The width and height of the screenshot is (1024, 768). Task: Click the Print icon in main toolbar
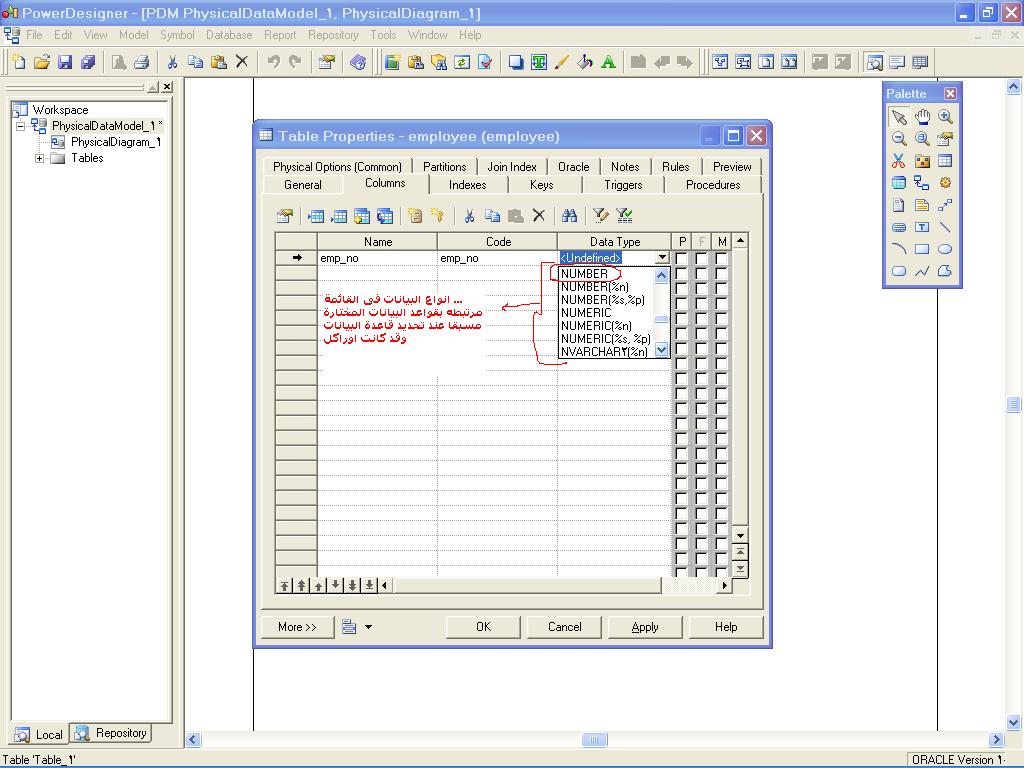pos(141,62)
